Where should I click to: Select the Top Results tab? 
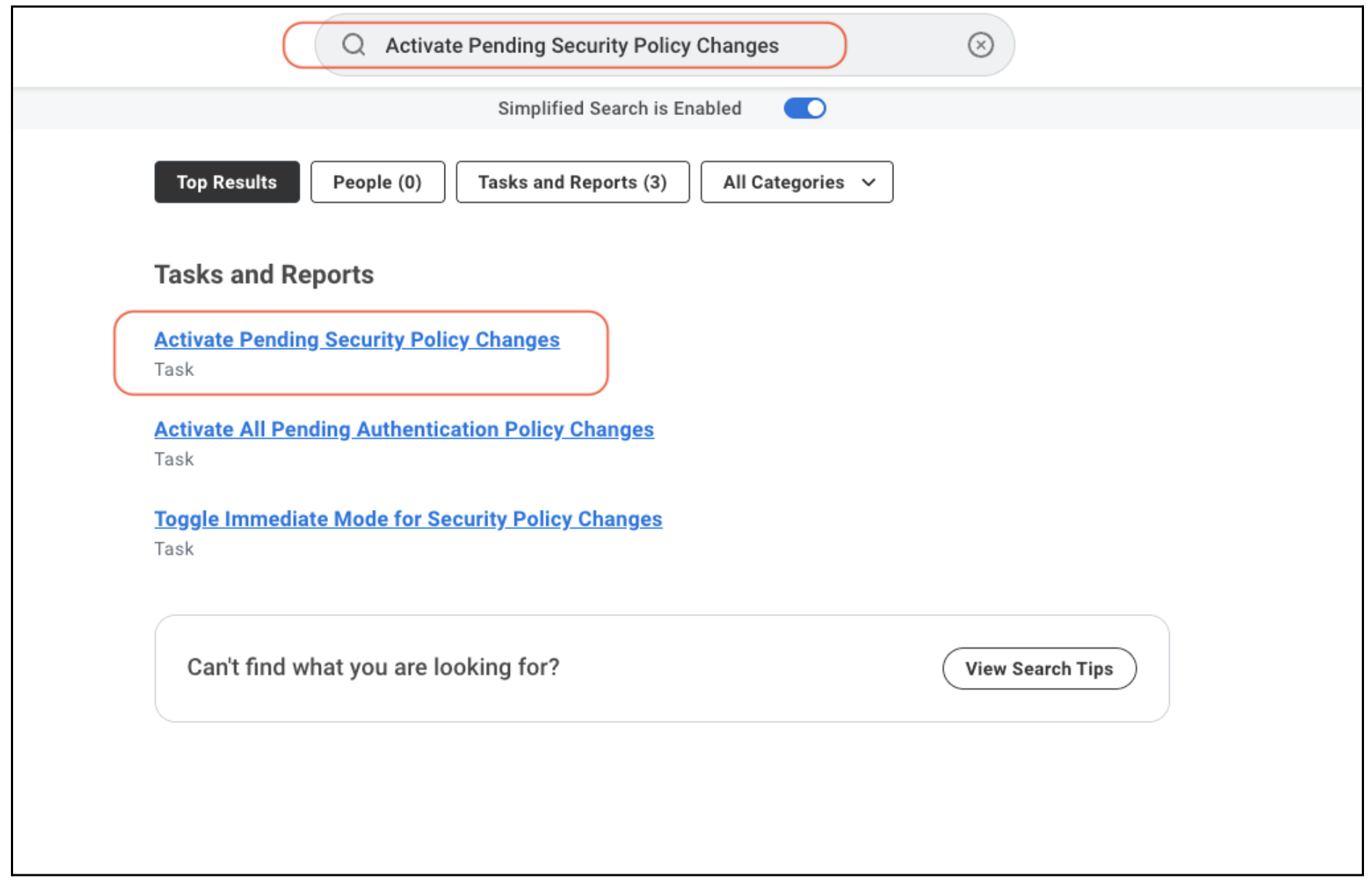click(227, 182)
